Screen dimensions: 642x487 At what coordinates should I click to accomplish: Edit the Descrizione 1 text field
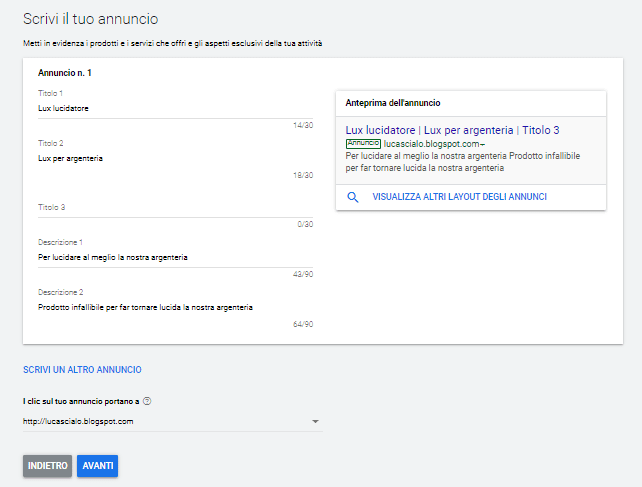coord(175,257)
